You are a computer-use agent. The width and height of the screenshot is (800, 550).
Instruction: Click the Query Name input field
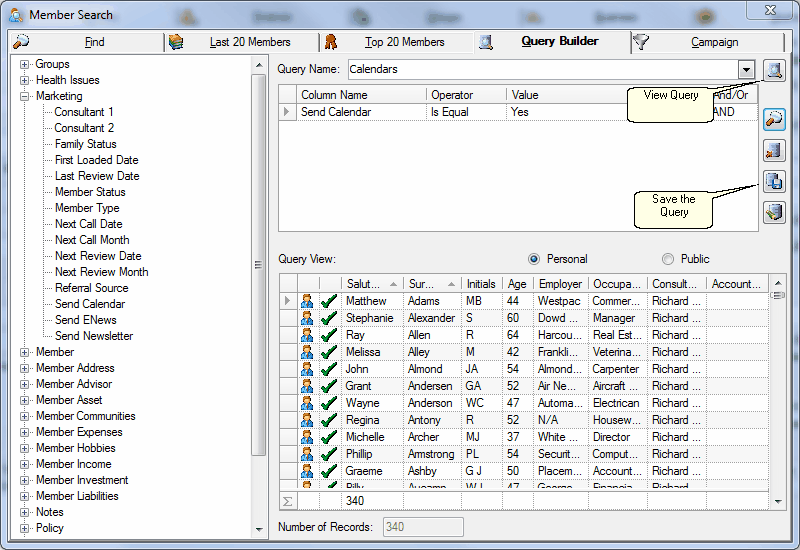click(543, 69)
